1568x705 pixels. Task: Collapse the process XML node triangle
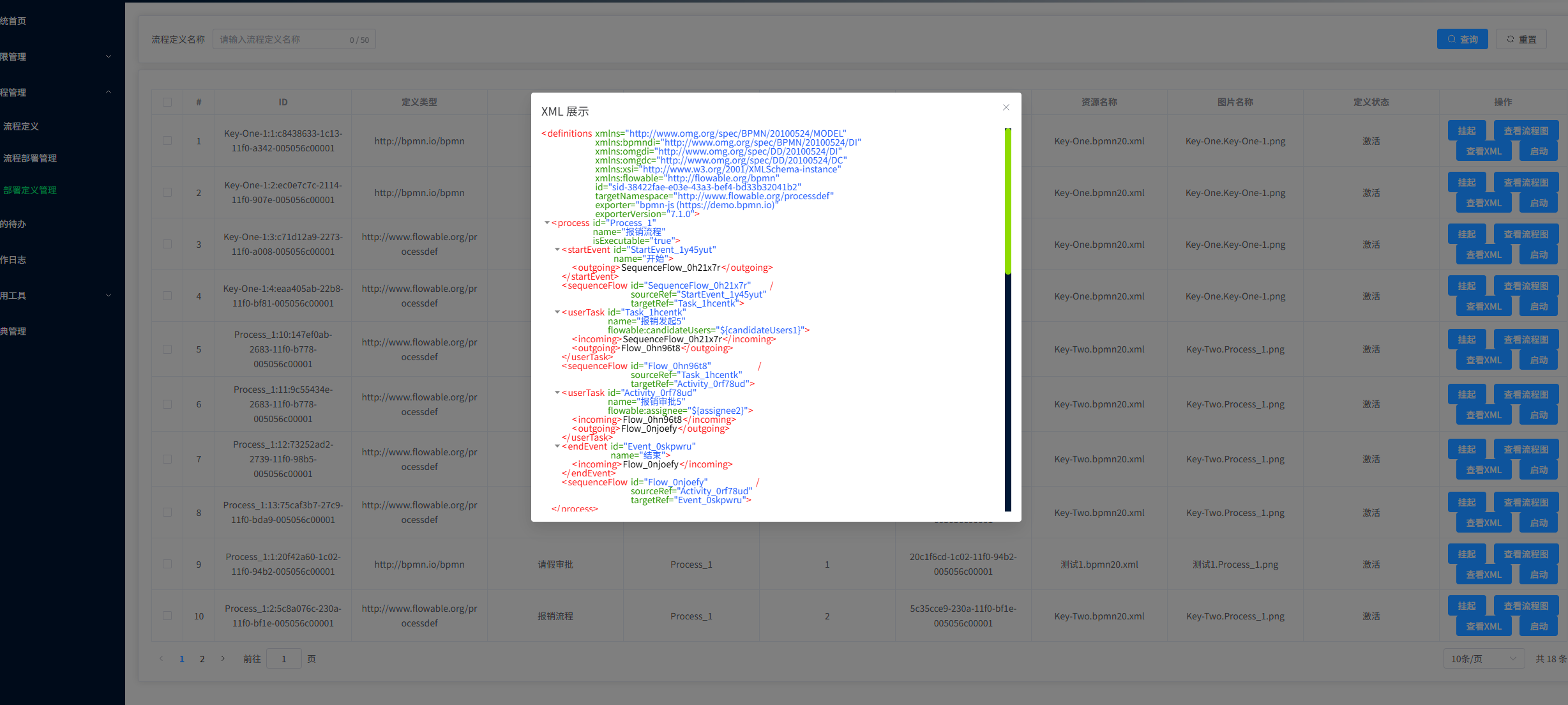(x=547, y=223)
